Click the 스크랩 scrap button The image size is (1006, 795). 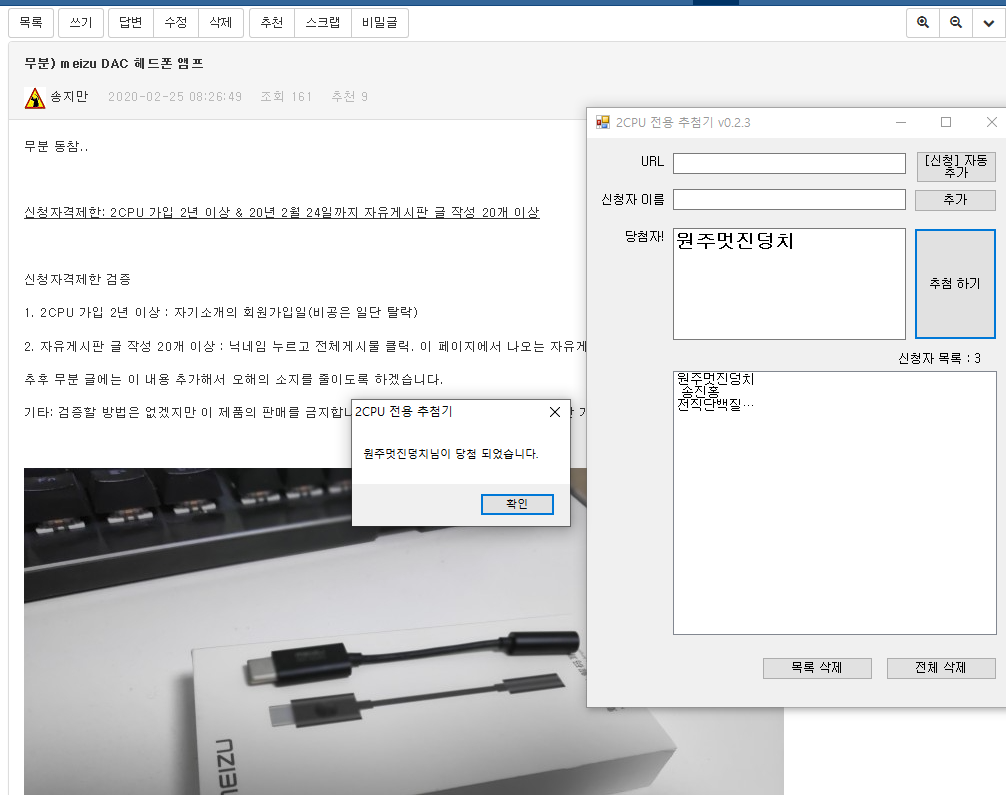click(323, 22)
